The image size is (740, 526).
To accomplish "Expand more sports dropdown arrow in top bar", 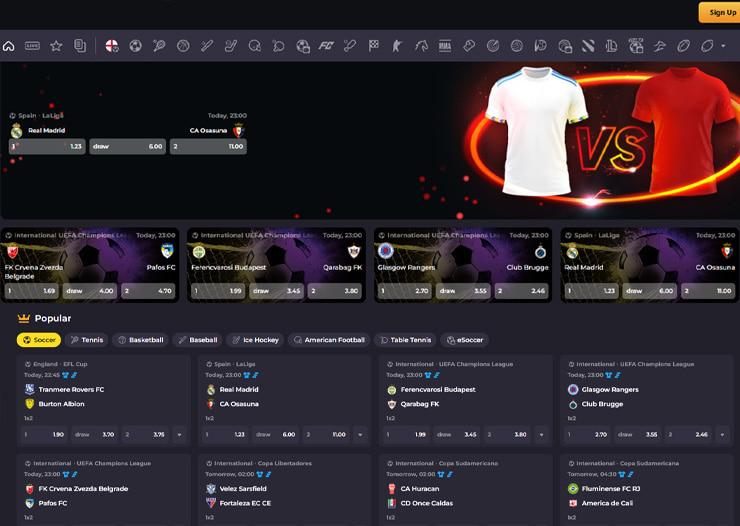I will pos(724,46).
